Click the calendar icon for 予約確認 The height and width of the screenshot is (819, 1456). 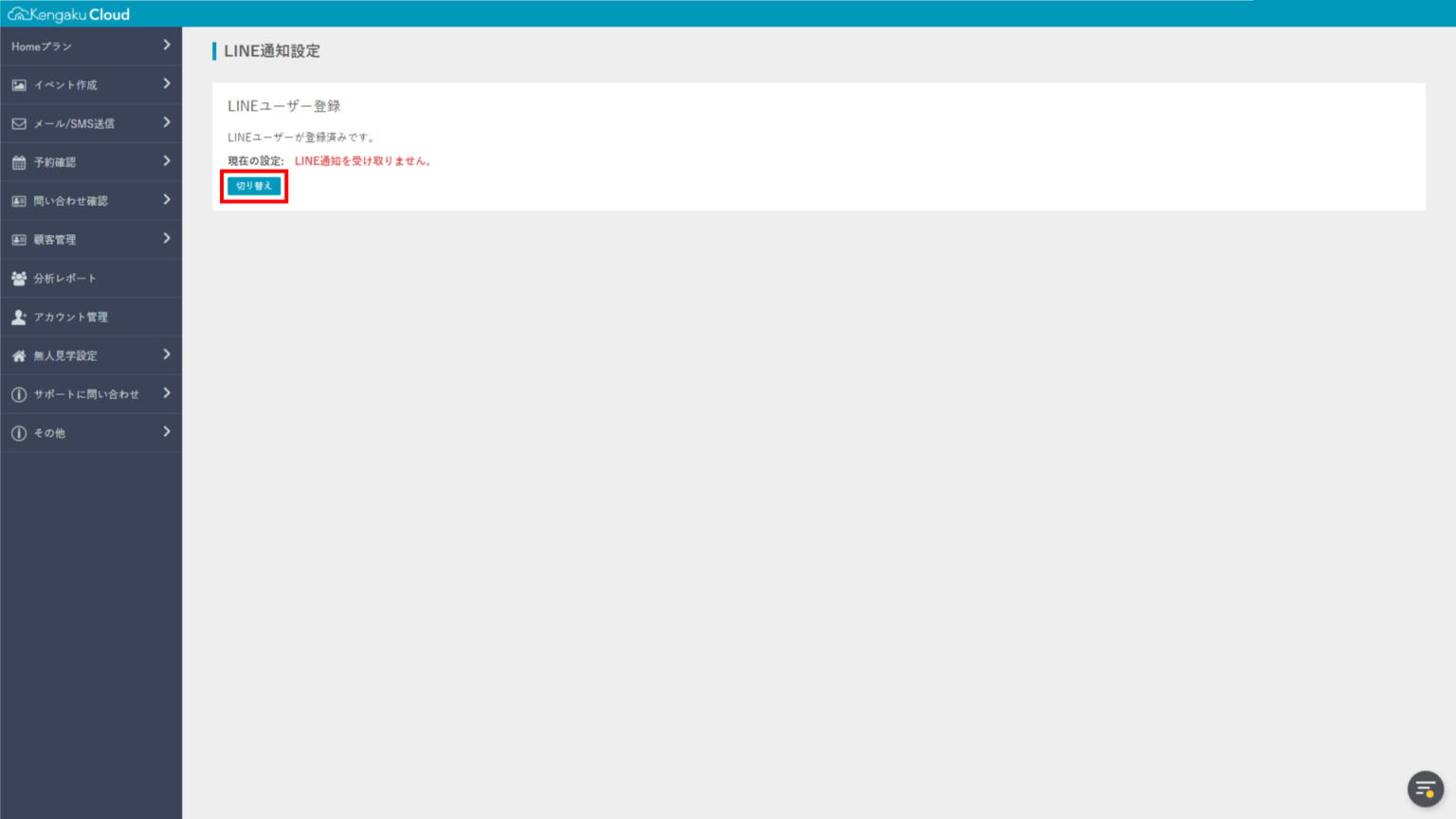(19, 163)
